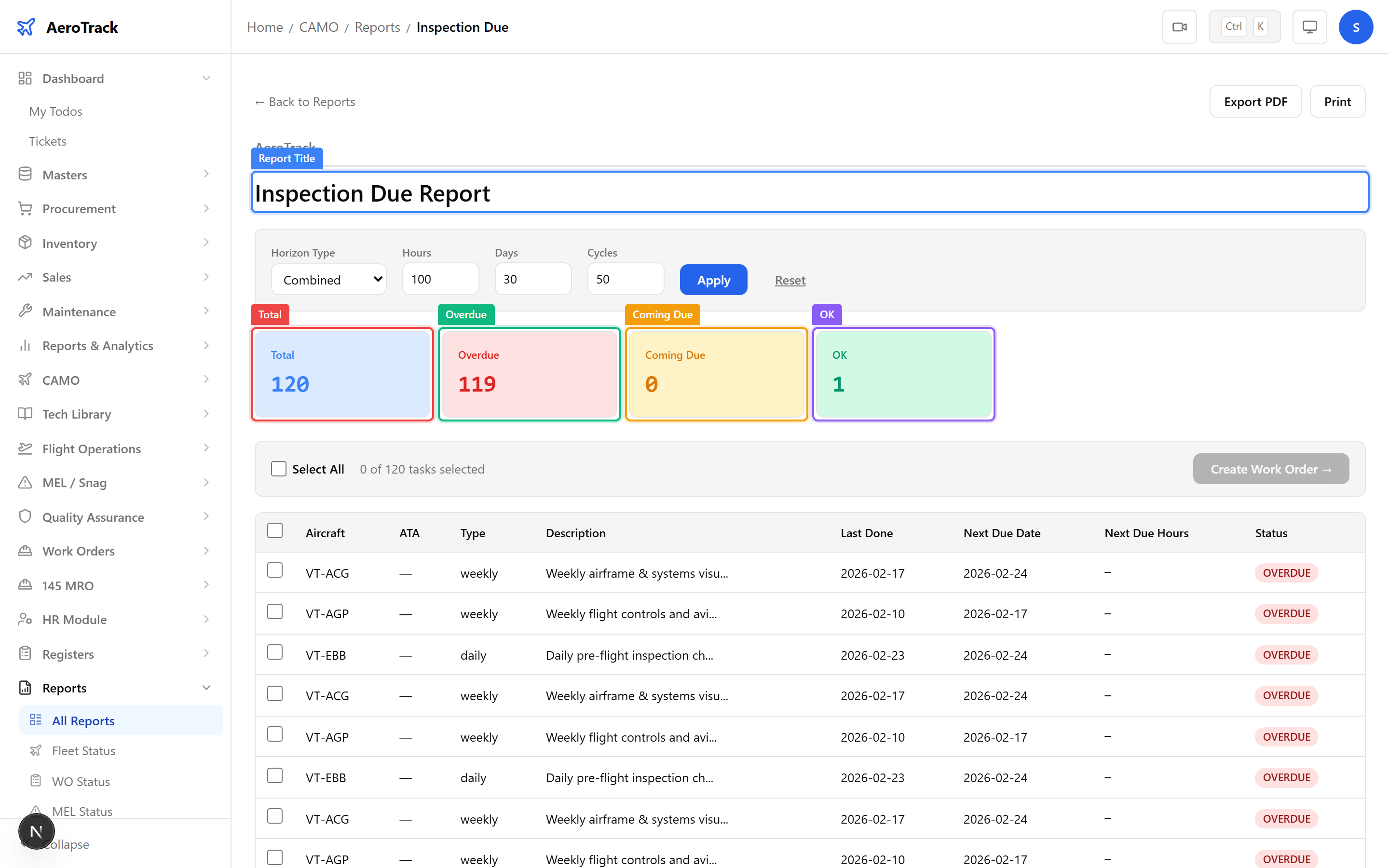Collapse the Reports section in the sidebar
This screenshot has width=1389, height=868.
coord(206,687)
